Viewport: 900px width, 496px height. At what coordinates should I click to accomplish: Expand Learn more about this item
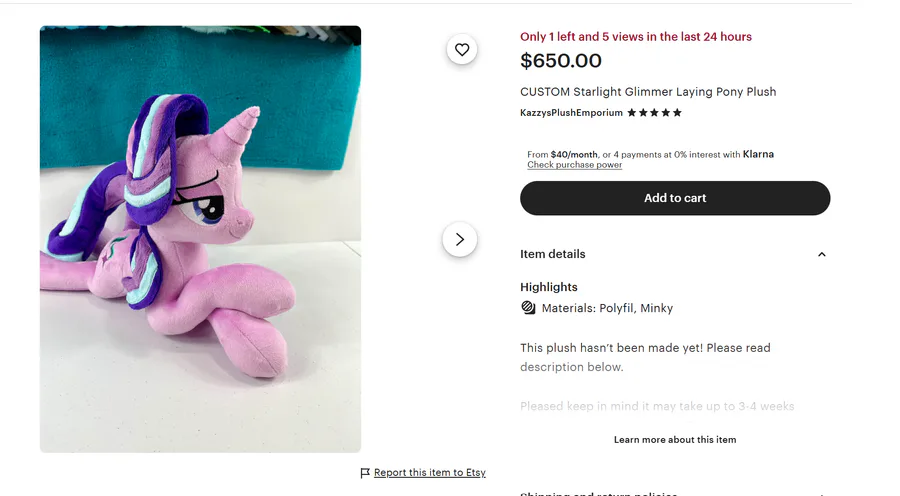tap(675, 439)
